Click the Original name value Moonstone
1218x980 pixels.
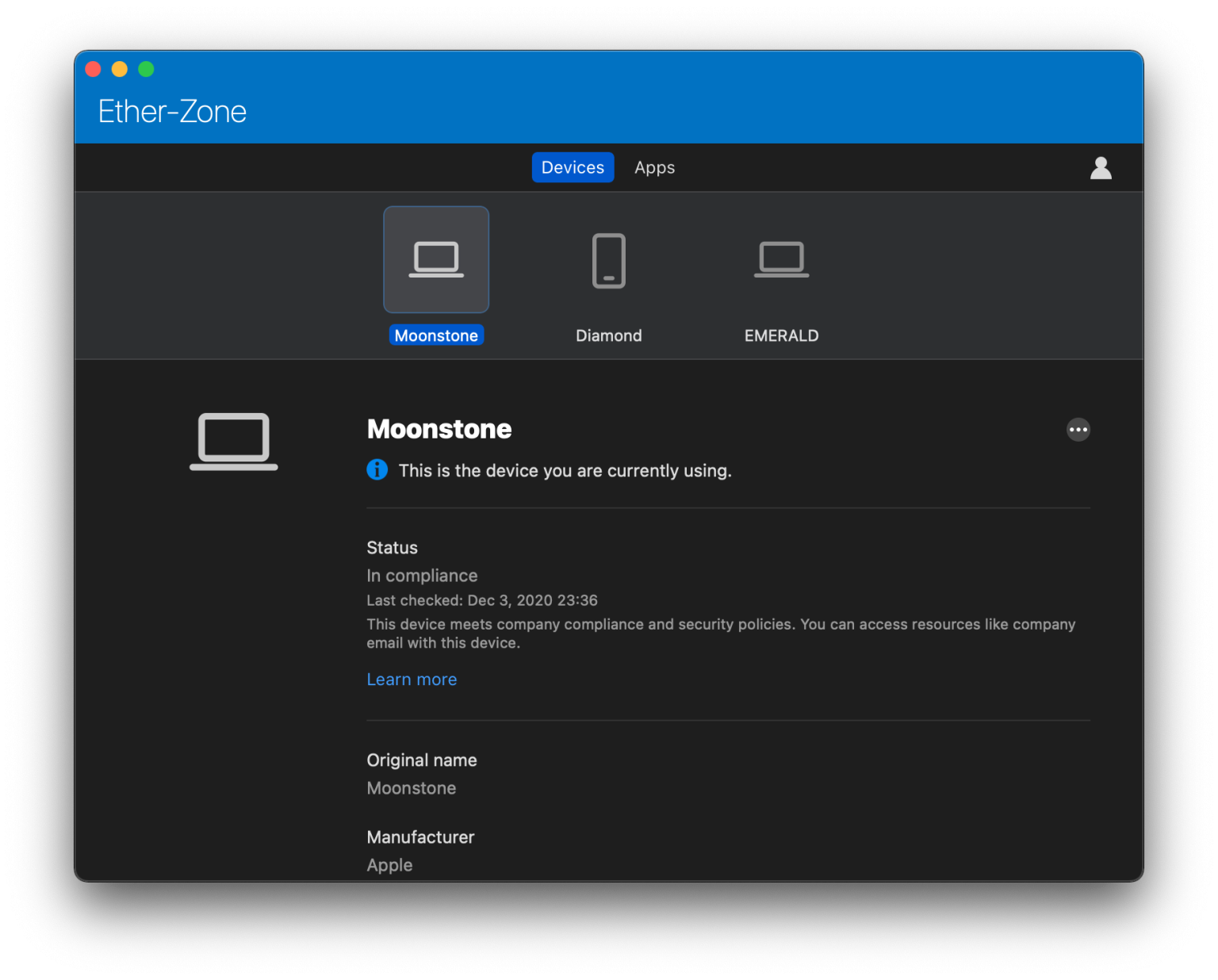click(411, 787)
